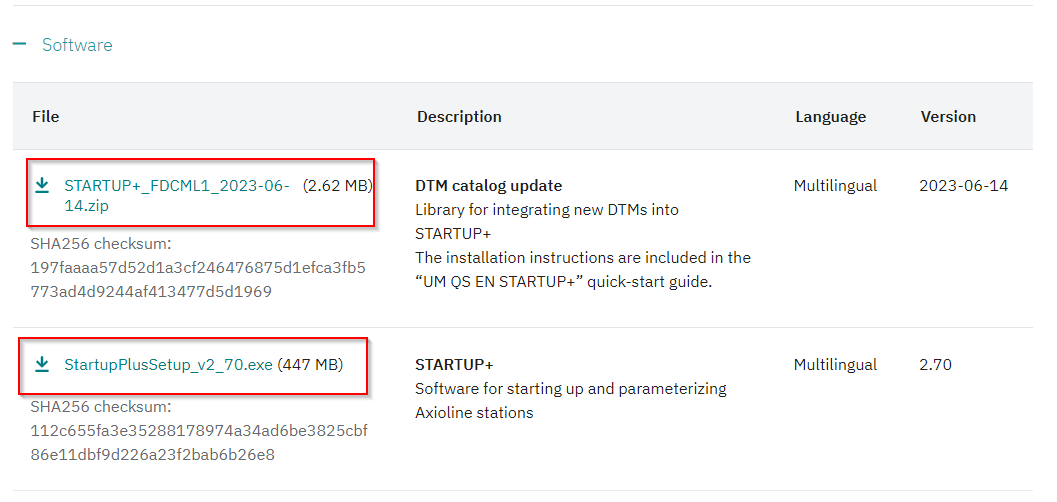Click the Language column header
This screenshot has height=502, width=1057.
[830, 117]
